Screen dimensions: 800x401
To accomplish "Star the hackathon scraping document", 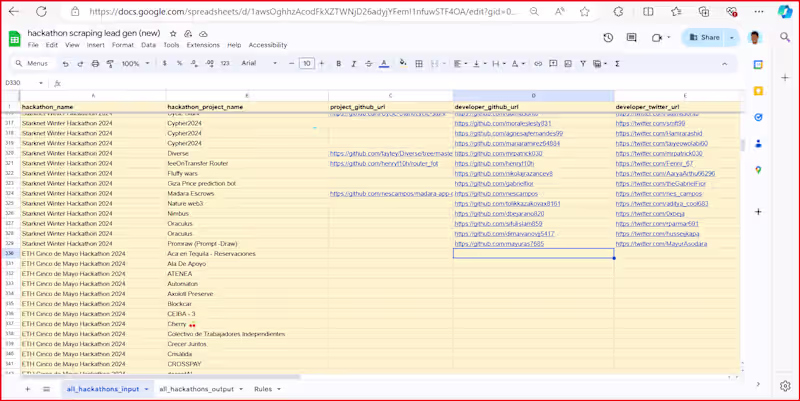I will coord(173,33).
